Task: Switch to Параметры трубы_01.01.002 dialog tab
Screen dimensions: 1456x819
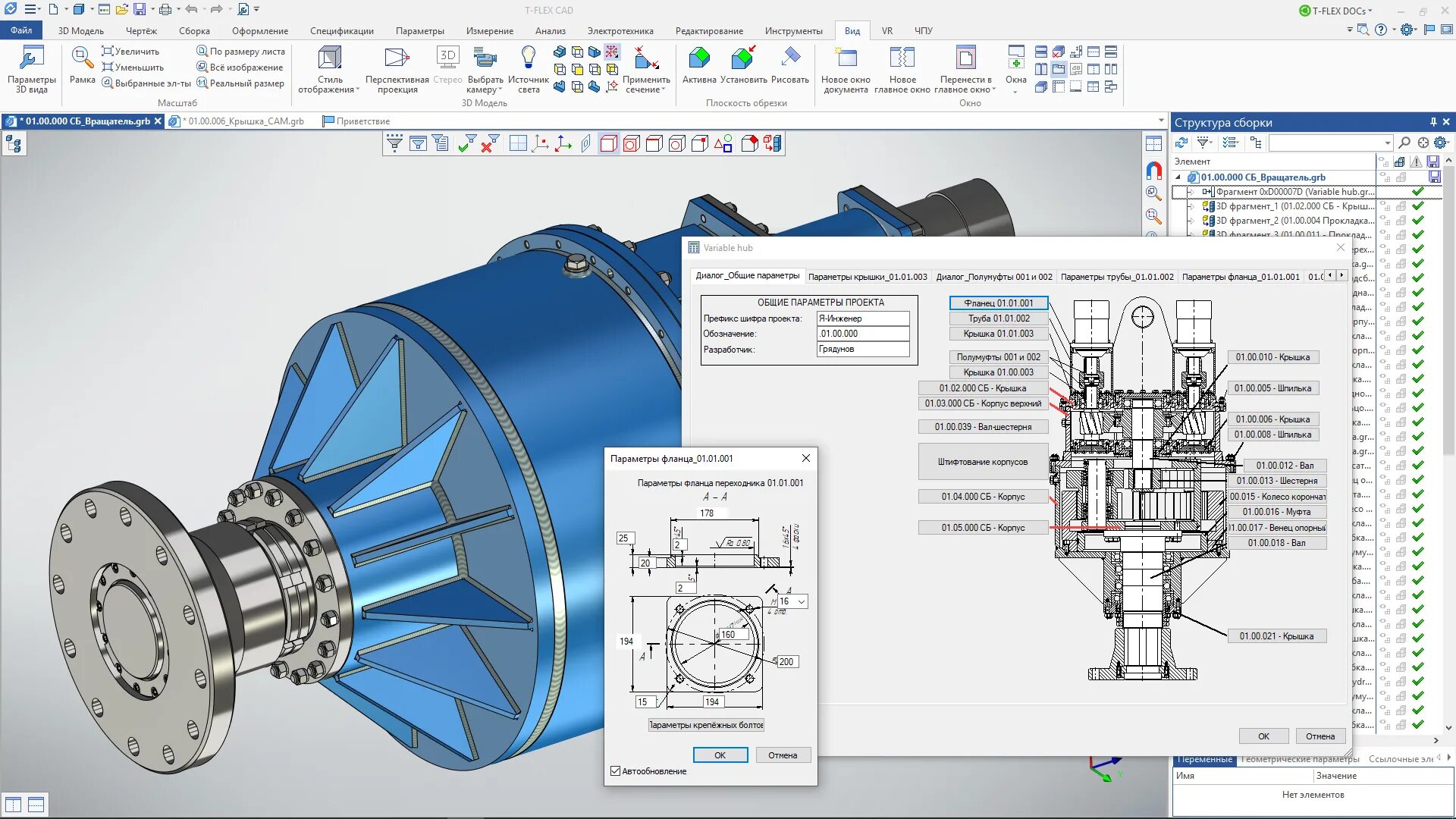Action: click(x=1116, y=277)
